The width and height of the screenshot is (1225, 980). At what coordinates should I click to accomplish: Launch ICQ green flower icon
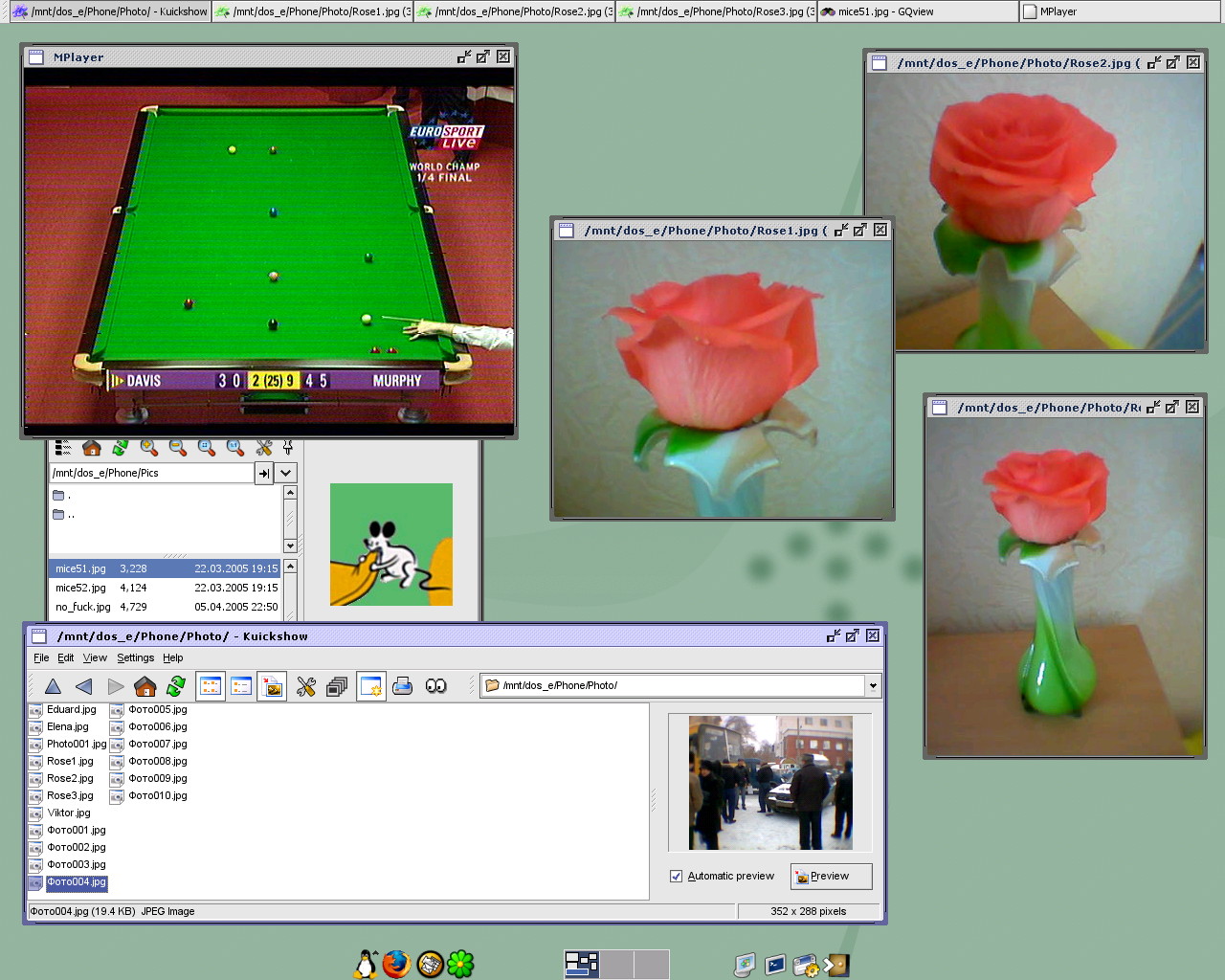pos(461,964)
